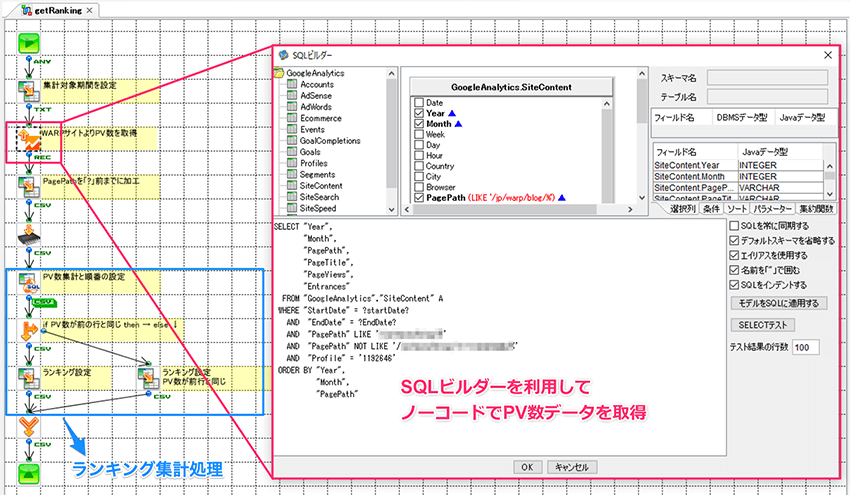Select the Goals table icon in tree
This screenshot has height=495, width=850.
click(292, 152)
